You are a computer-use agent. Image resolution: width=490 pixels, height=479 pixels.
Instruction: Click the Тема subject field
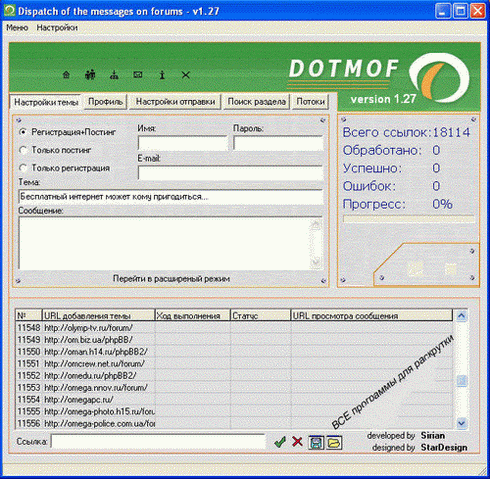(171, 197)
